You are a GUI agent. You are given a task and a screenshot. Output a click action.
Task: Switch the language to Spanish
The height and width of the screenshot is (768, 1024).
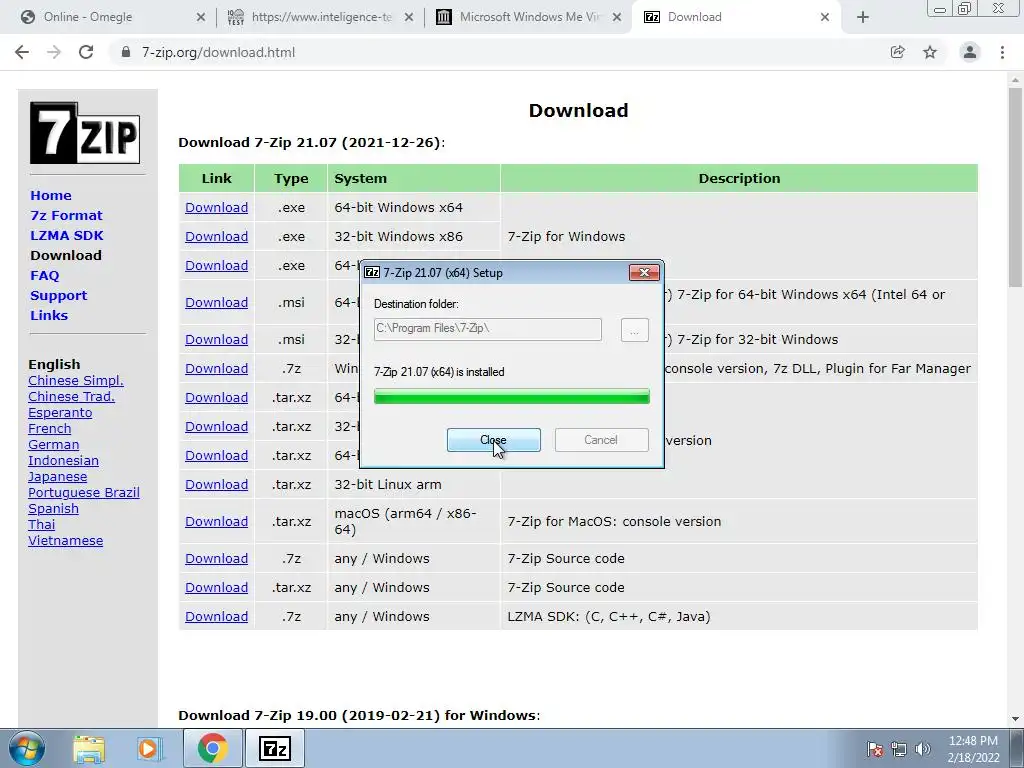point(54,509)
